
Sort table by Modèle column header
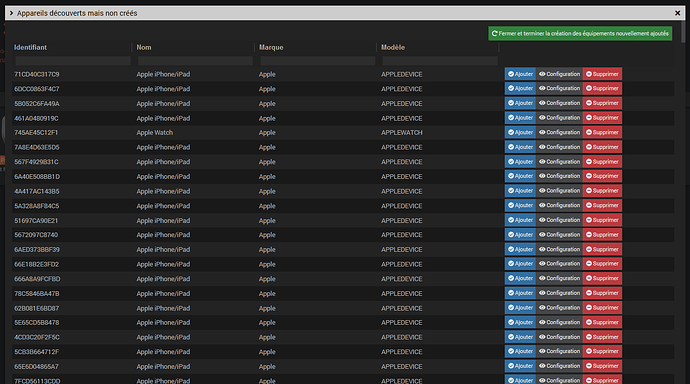pyautogui.click(x=393, y=47)
